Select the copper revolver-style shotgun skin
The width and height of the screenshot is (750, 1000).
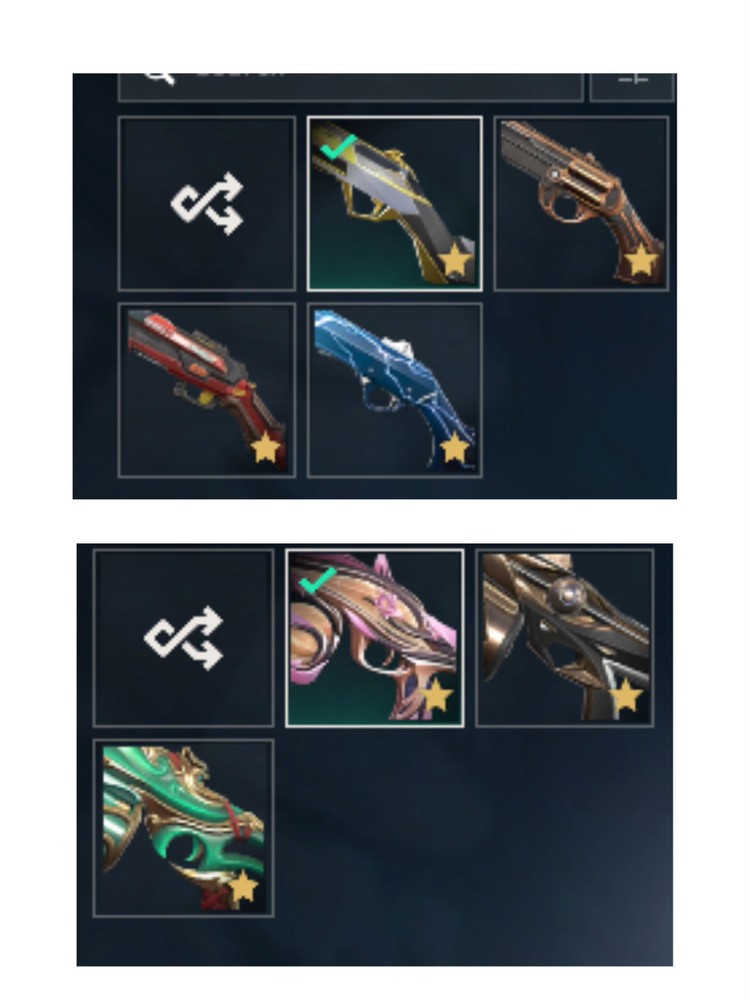[581, 203]
